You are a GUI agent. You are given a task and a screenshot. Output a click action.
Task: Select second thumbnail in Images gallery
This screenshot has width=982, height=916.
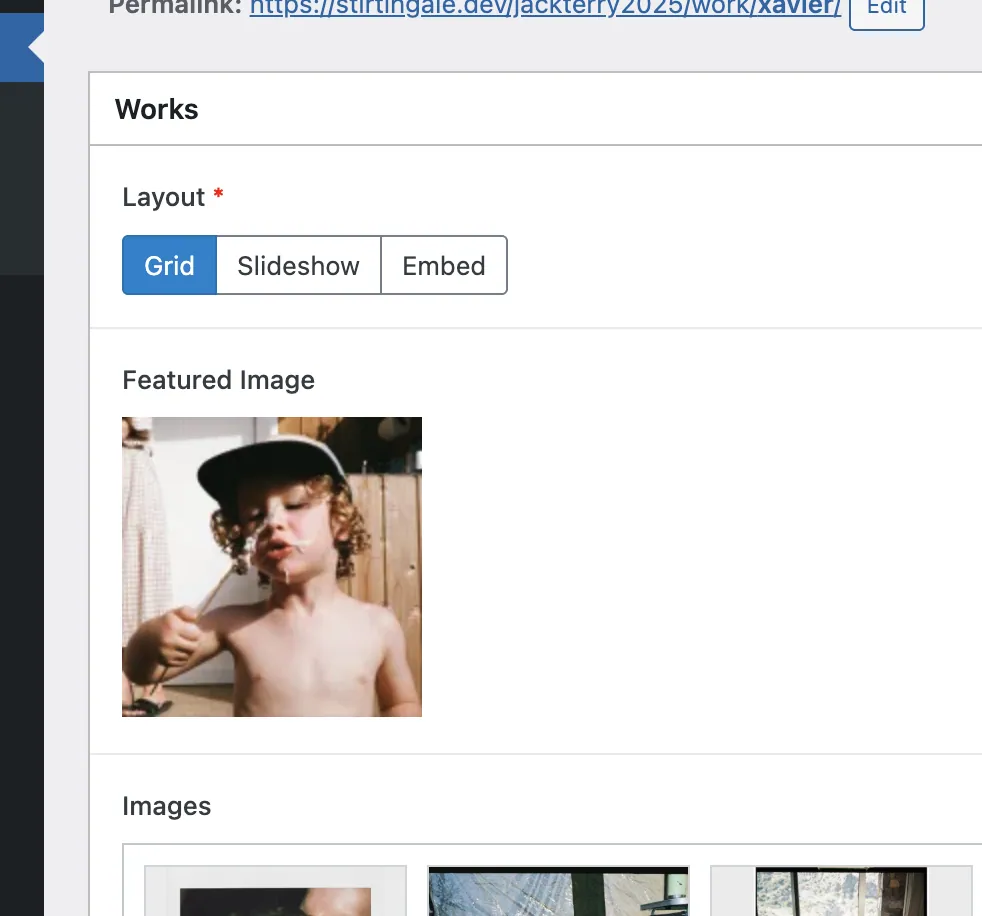point(558,893)
